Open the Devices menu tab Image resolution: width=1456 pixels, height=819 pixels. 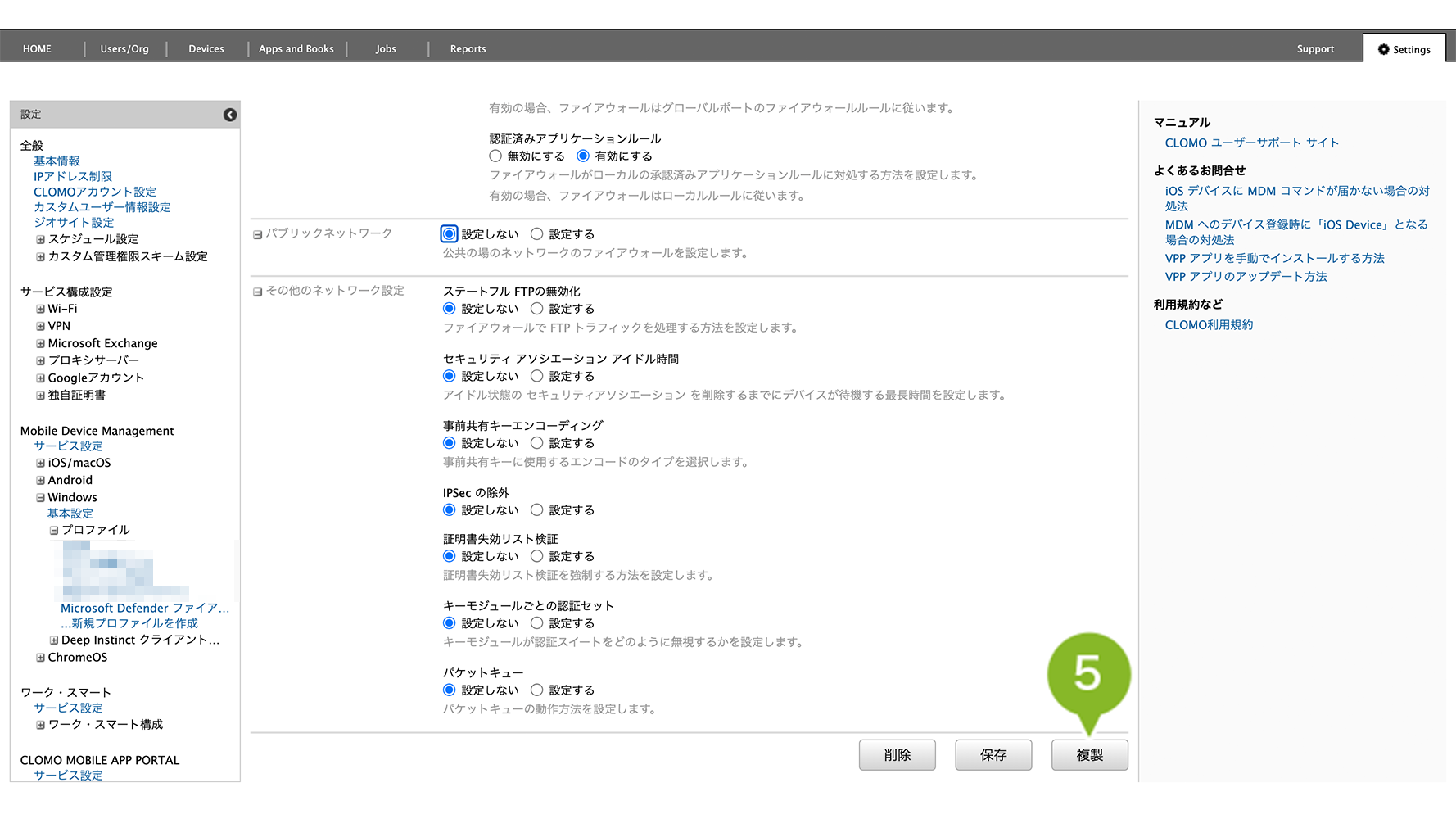coord(206,49)
